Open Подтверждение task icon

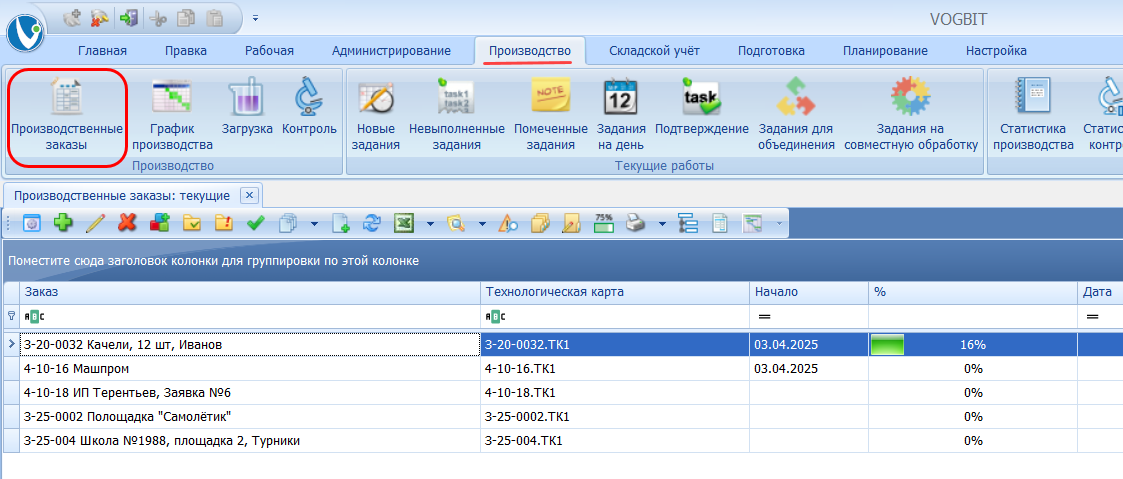coord(702,107)
